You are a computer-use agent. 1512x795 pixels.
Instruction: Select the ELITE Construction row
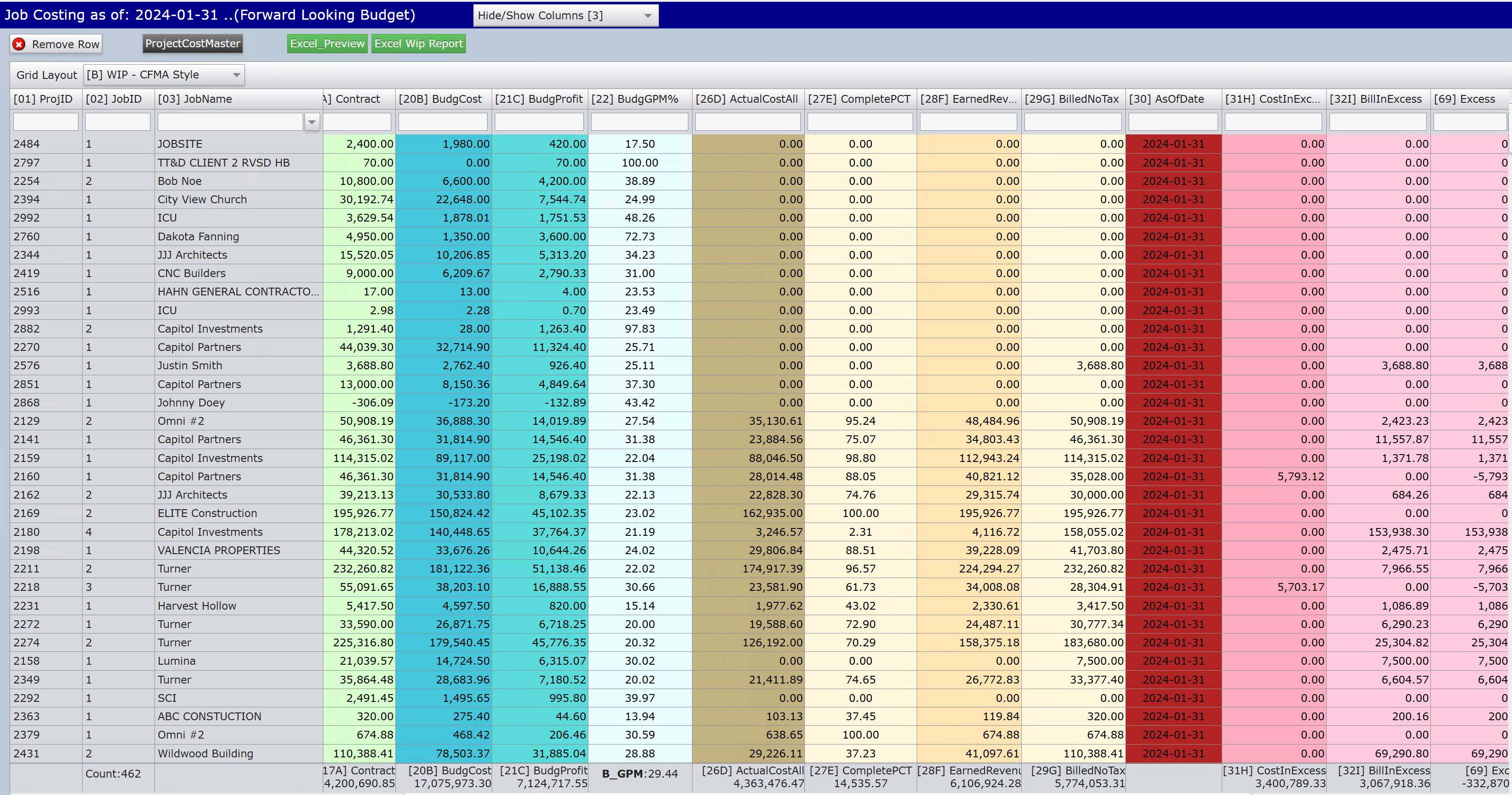pyautogui.click(x=207, y=513)
